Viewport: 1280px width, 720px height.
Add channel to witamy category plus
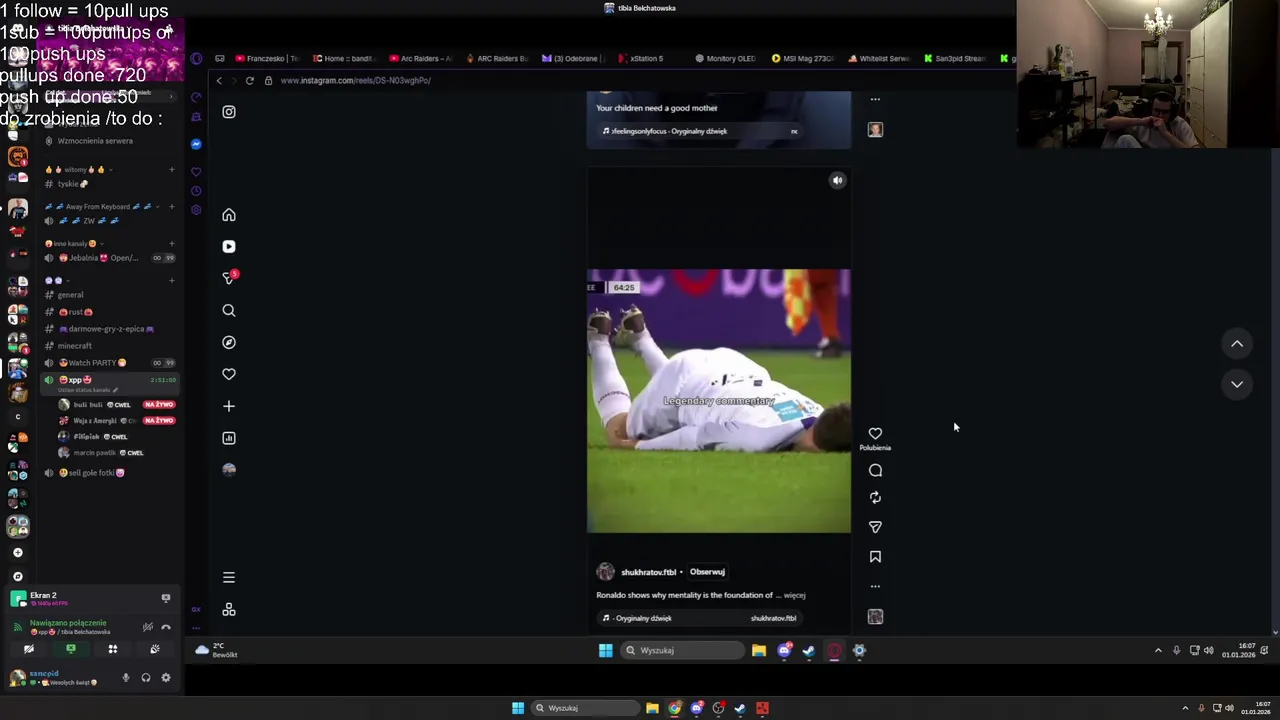[x=171, y=170]
